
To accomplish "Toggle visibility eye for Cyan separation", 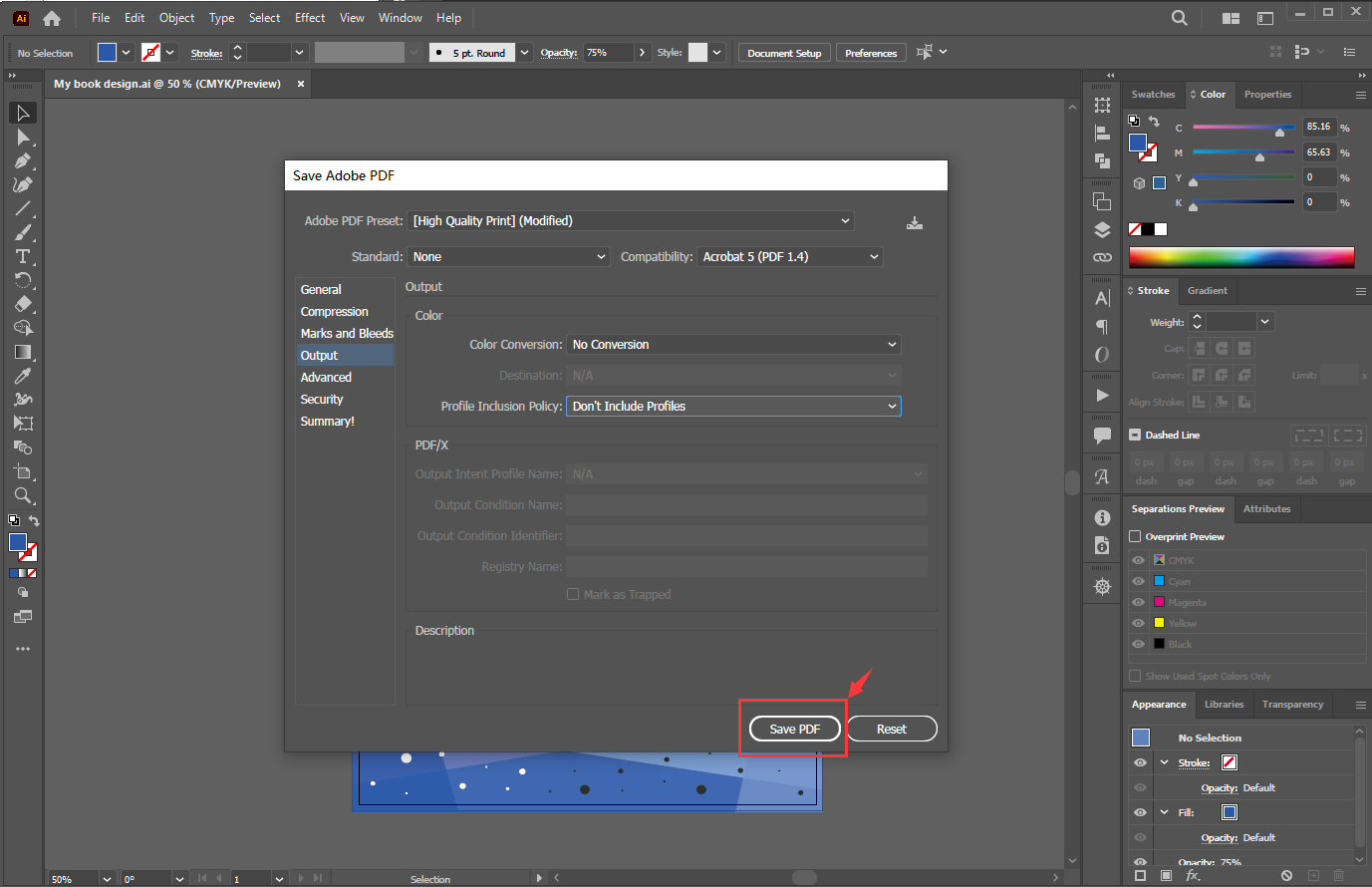I will pyautogui.click(x=1139, y=581).
